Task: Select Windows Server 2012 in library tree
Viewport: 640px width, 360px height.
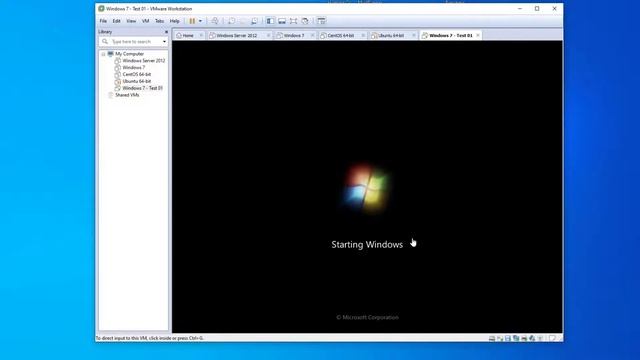Action: tap(143, 61)
